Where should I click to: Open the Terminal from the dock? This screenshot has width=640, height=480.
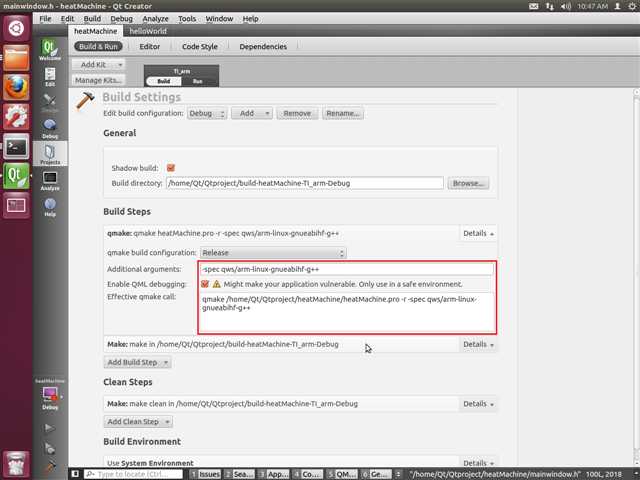point(16,146)
